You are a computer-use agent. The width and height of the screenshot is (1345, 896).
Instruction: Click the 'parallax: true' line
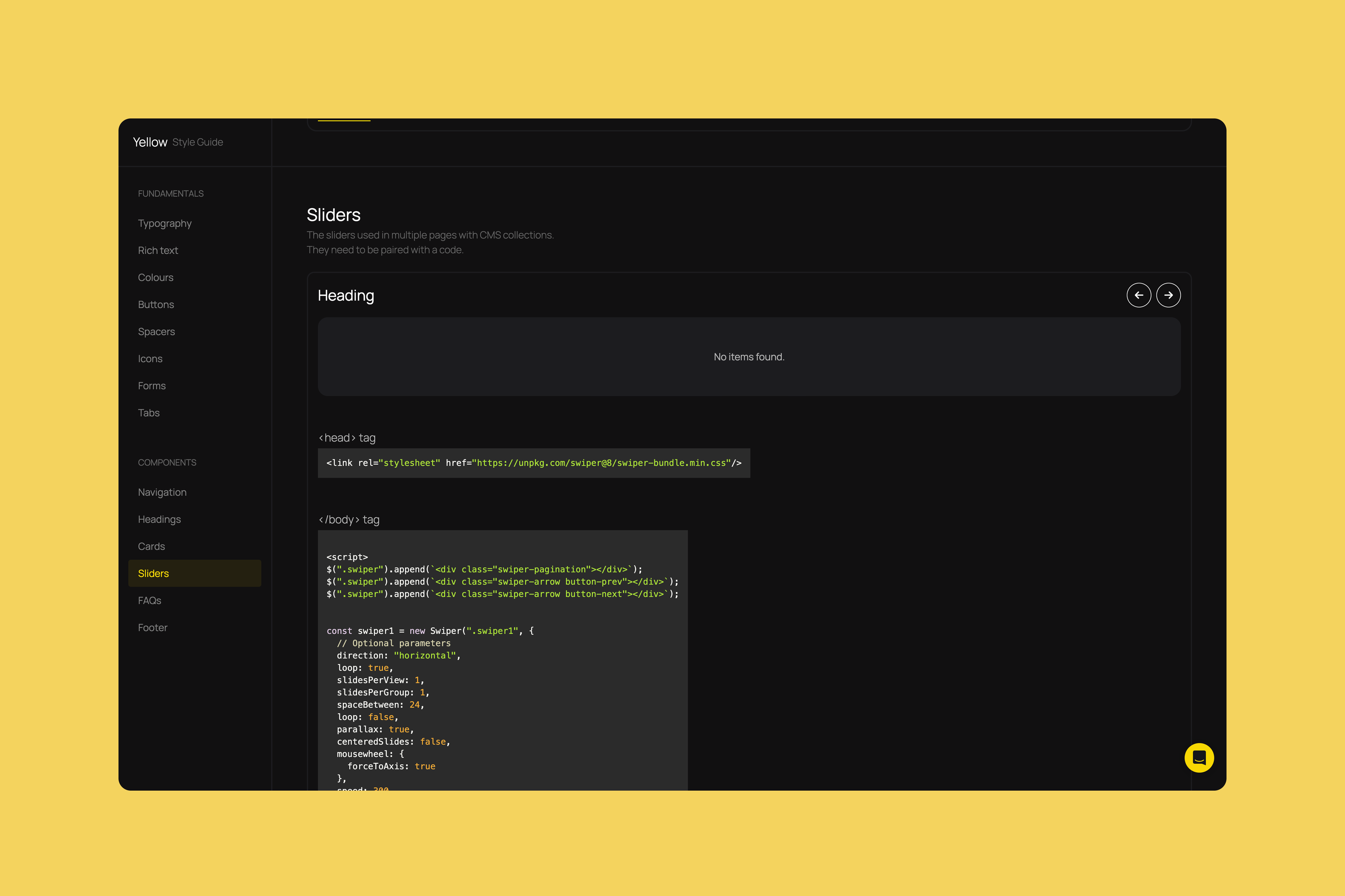pos(375,730)
